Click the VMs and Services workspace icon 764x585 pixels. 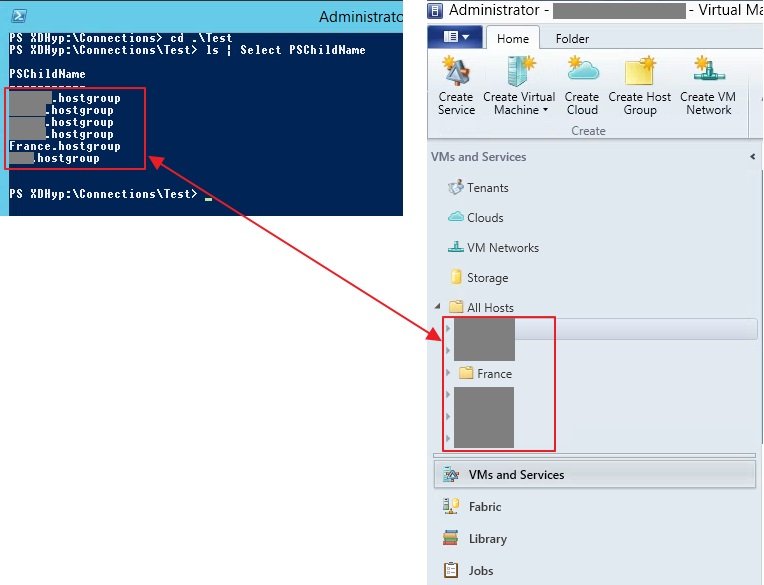pos(451,474)
